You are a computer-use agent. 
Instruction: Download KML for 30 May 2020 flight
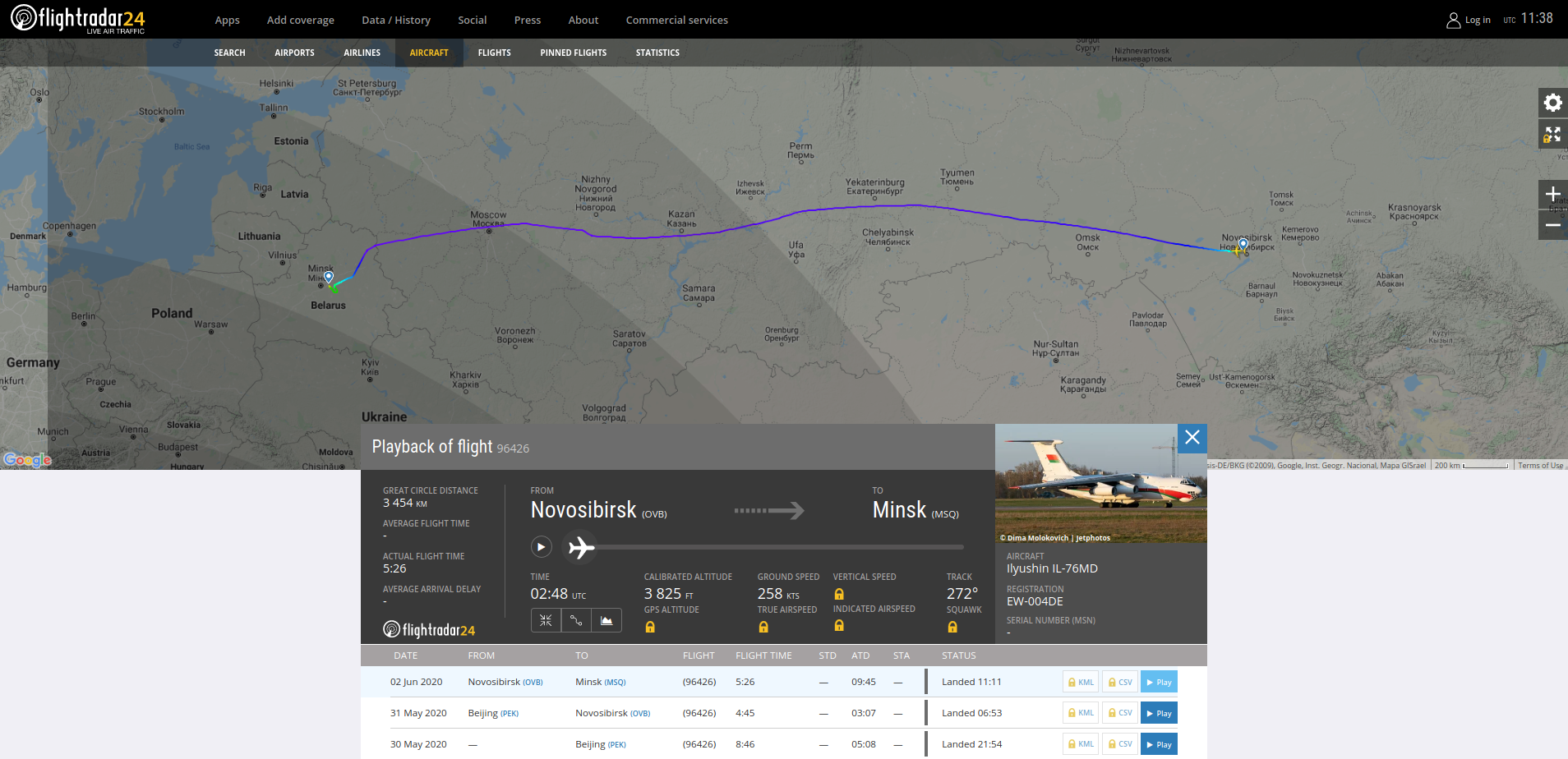click(1081, 744)
